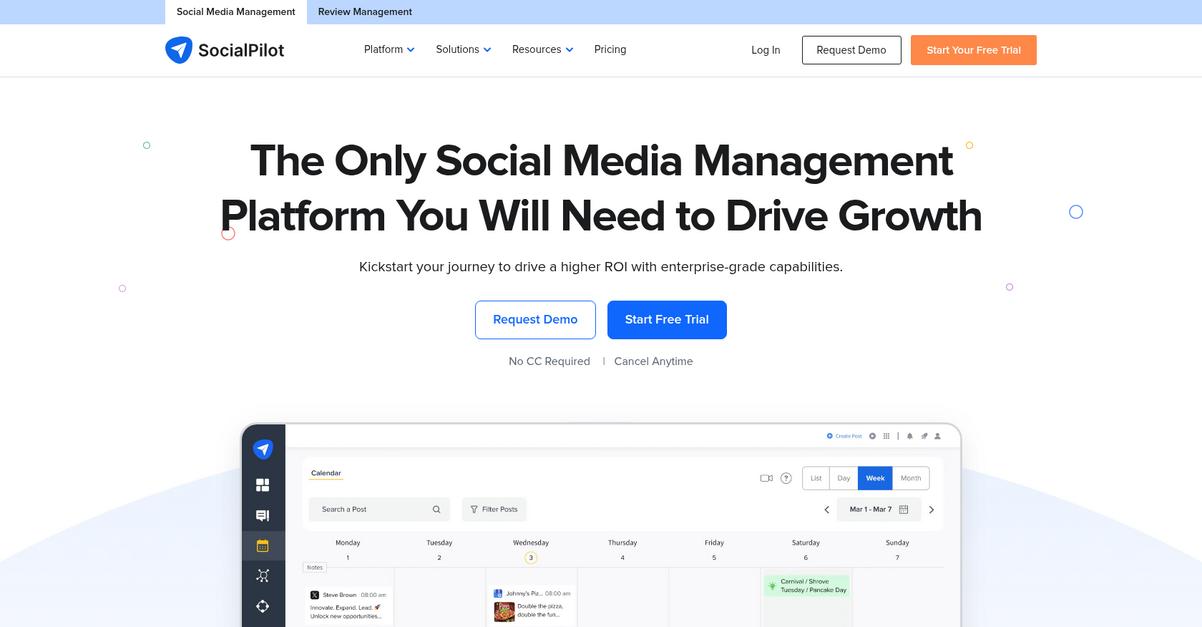Open the dashboard grid icon in mockup sidebar

click(x=263, y=485)
